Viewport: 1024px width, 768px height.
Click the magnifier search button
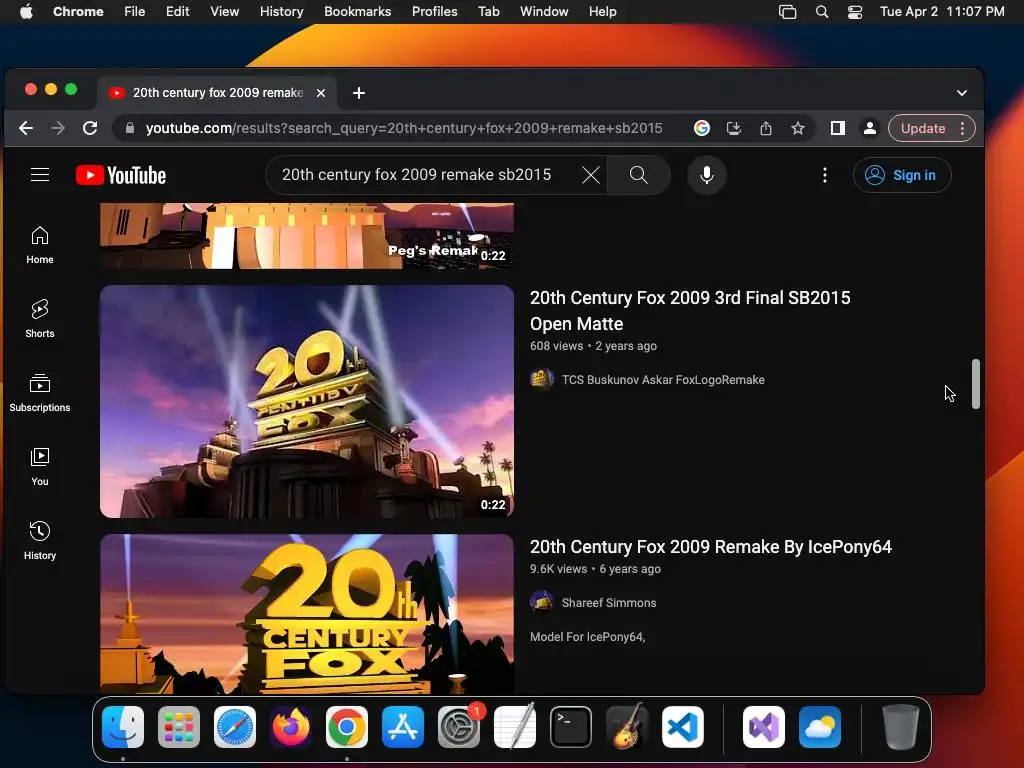(639, 175)
